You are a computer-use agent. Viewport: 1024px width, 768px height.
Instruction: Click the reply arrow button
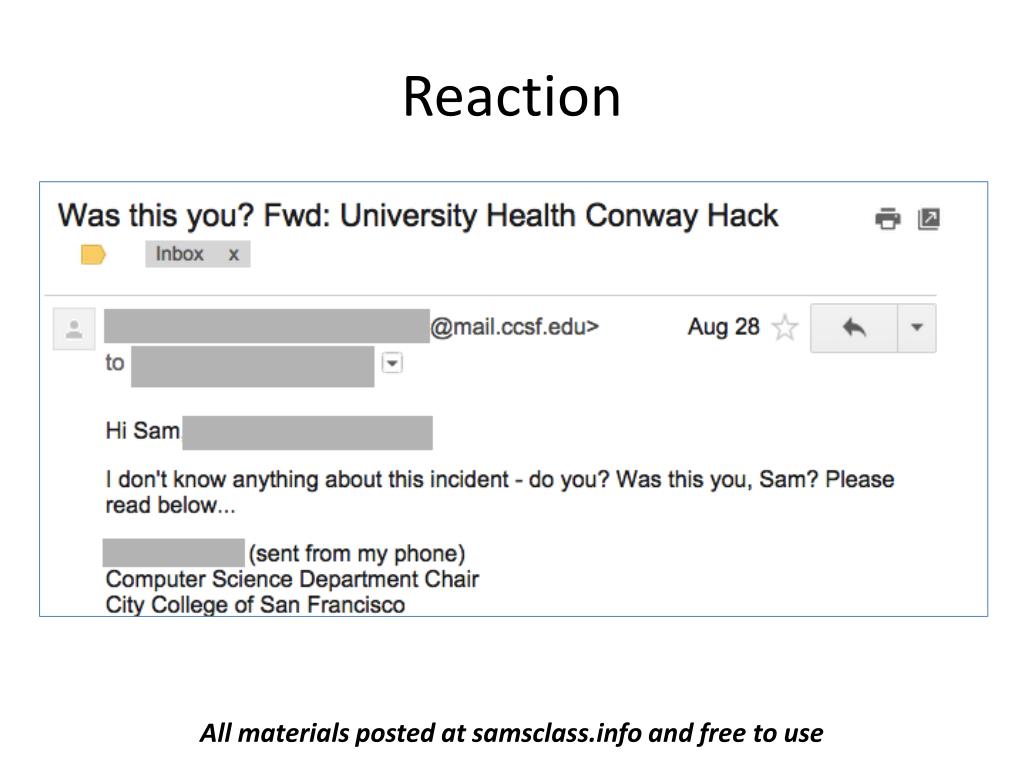[854, 328]
